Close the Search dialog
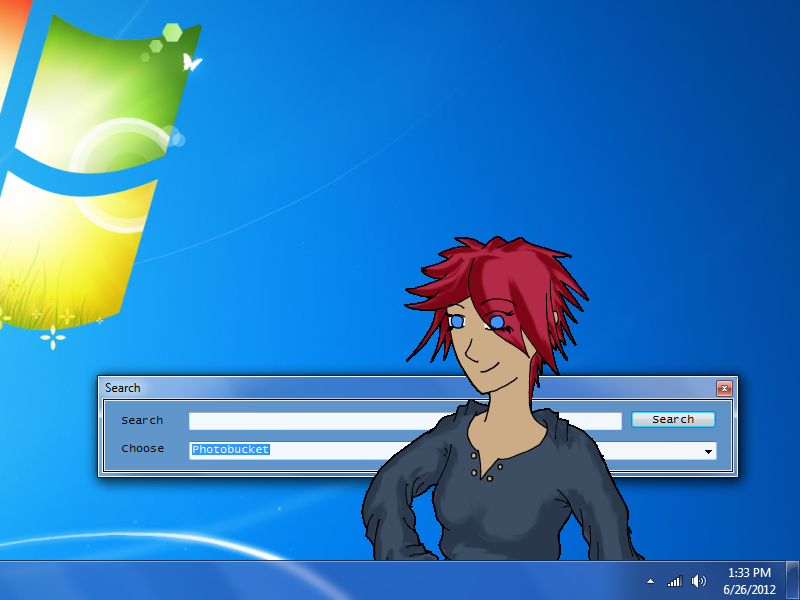 coord(724,388)
